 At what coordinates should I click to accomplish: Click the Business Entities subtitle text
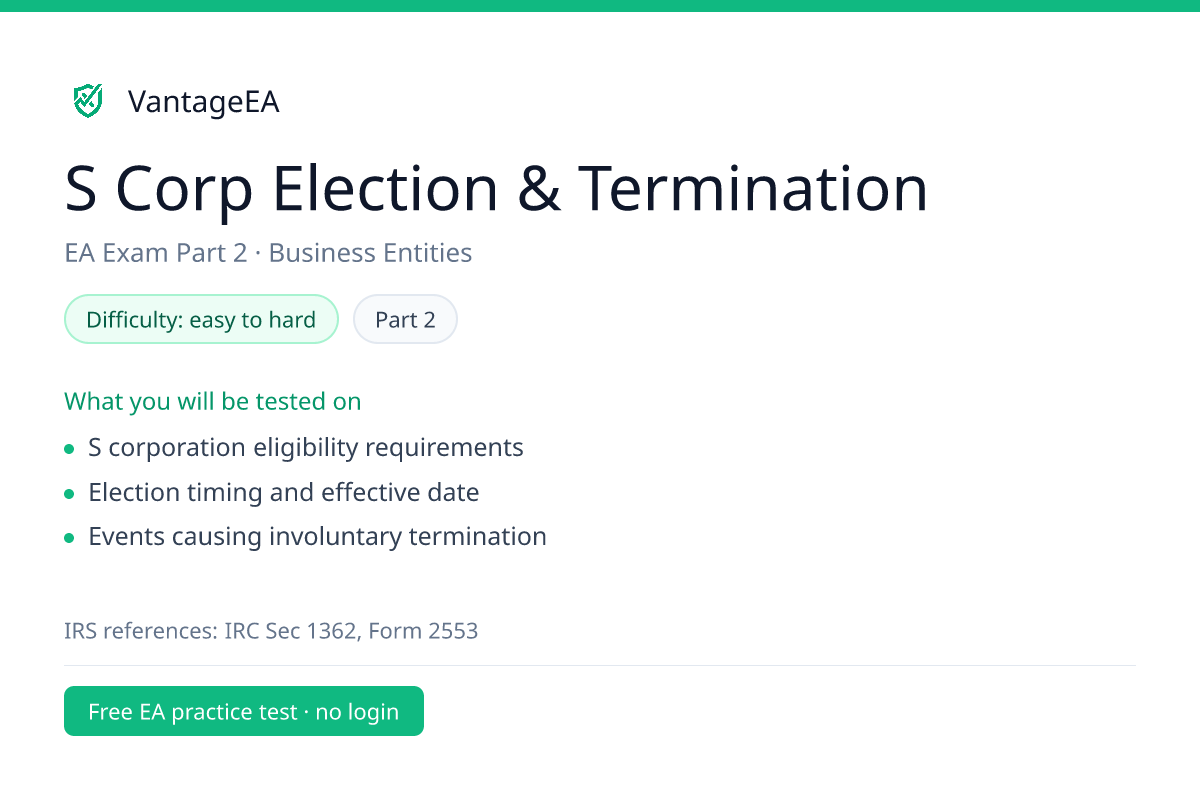tap(370, 253)
